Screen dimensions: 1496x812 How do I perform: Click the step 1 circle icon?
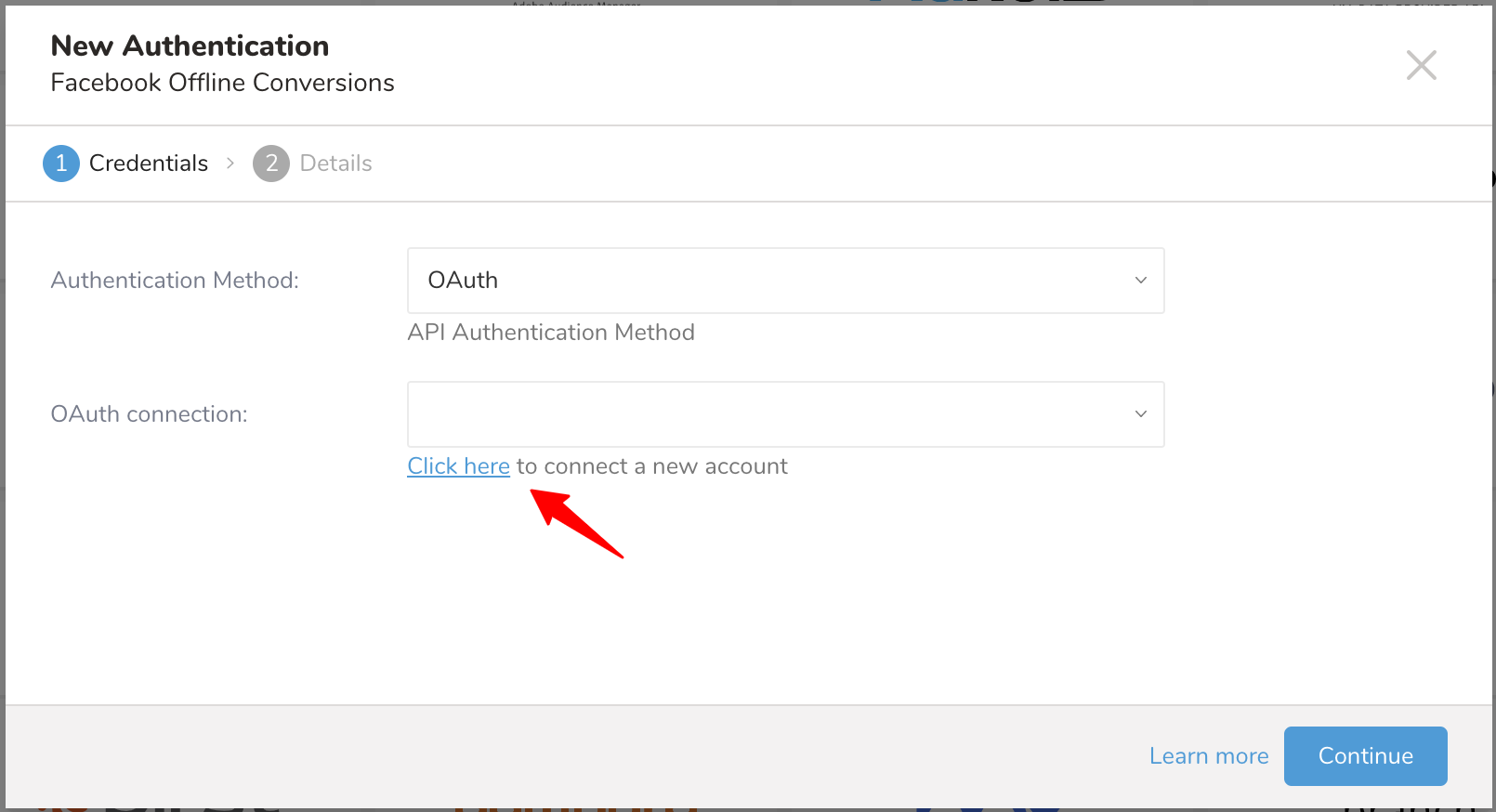tap(61, 164)
